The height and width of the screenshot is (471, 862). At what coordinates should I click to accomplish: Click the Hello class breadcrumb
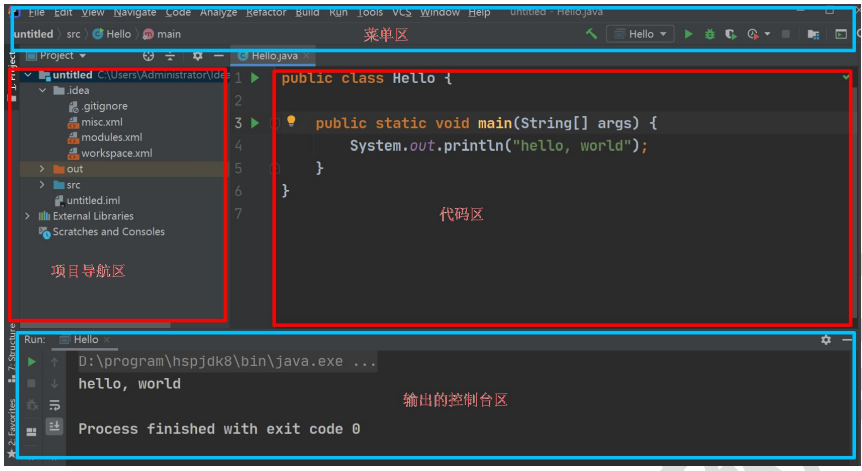click(x=112, y=34)
